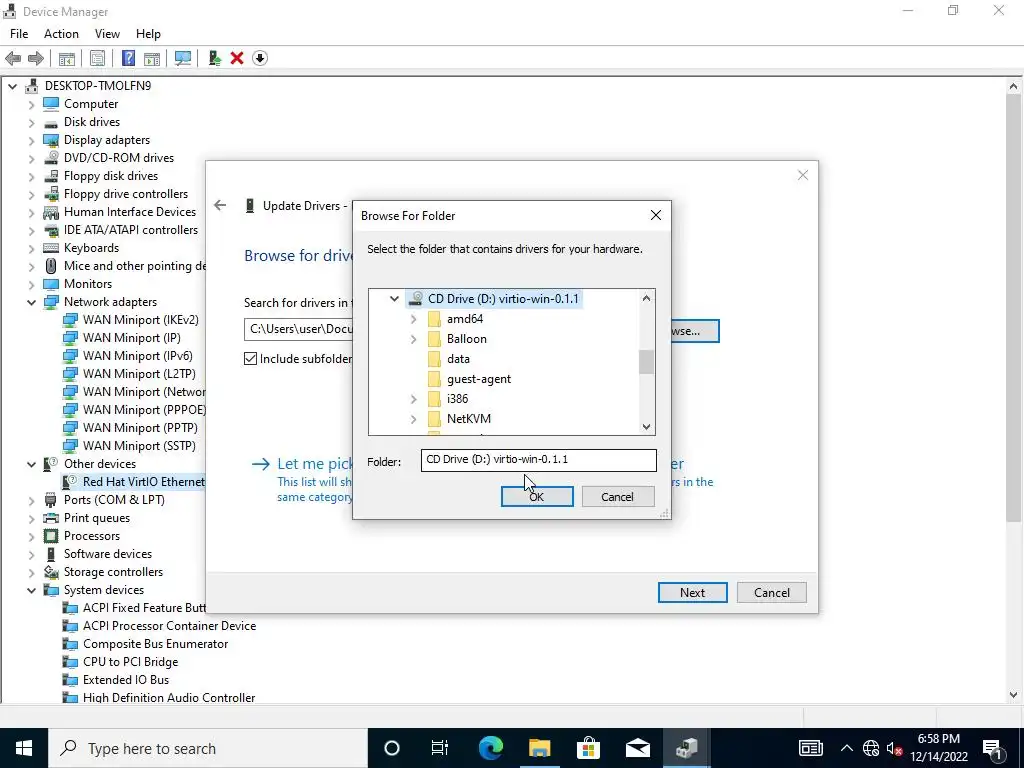Open Microsoft Edge from taskbar
This screenshot has height=768, width=1024.
490,748
